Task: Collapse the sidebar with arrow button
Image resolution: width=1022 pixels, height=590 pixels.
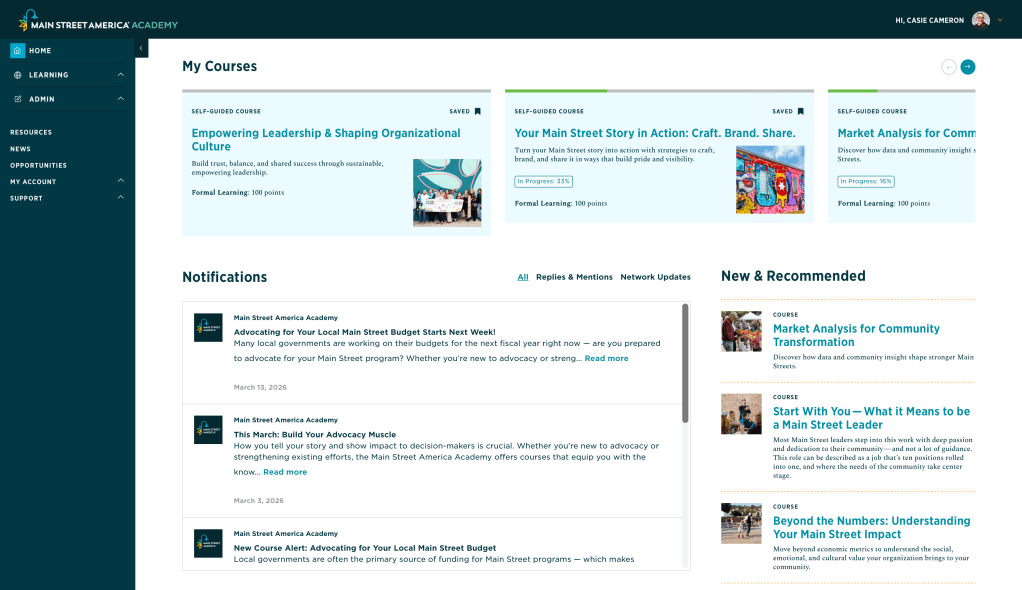Action: pyautogui.click(x=141, y=48)
